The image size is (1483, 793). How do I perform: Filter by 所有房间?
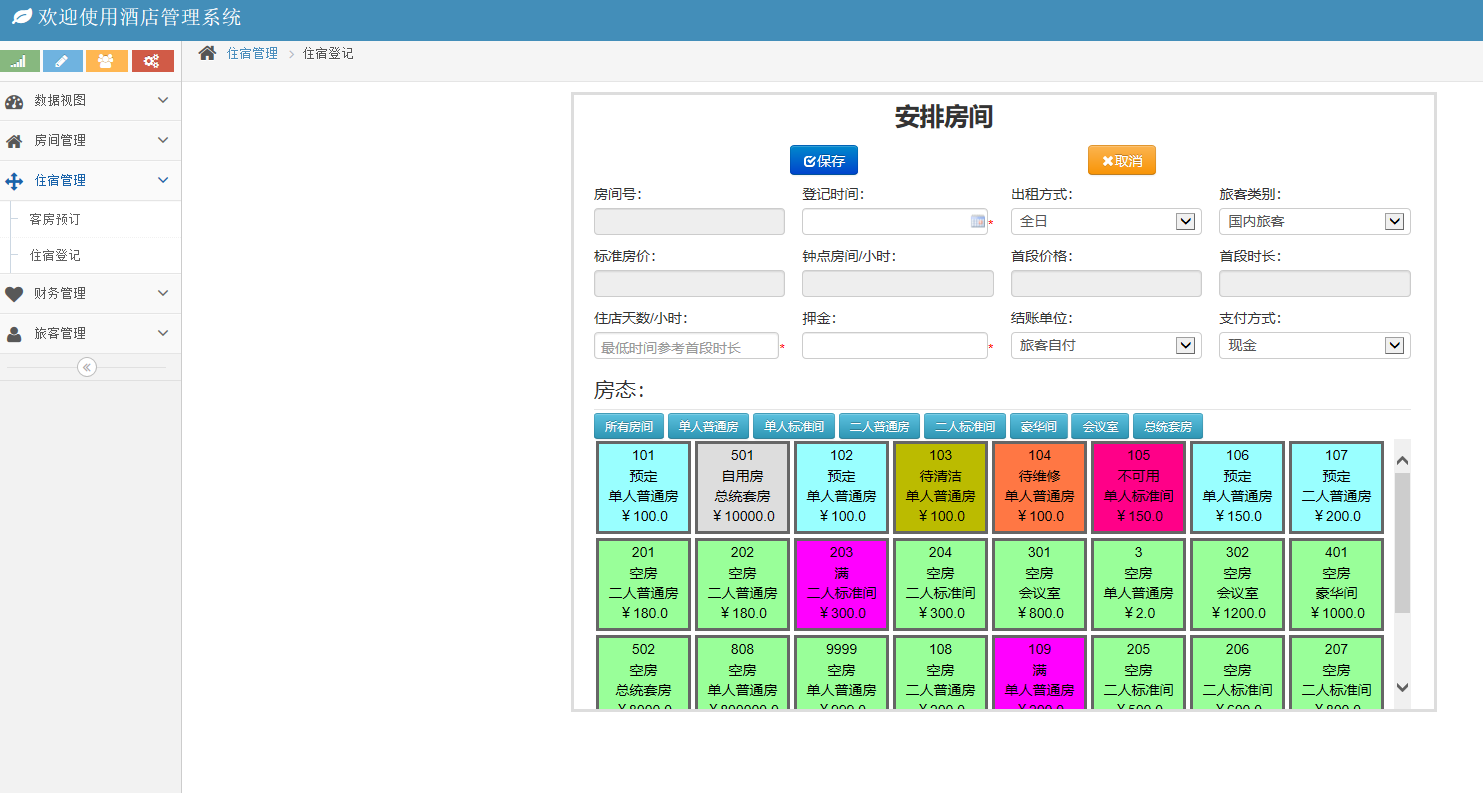629,426
